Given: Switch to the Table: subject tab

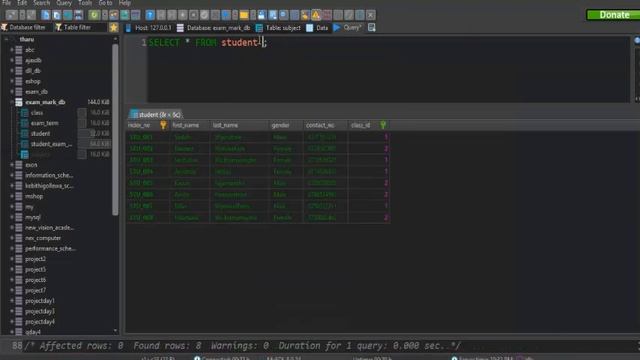Looking at the screenshot, I should [278, 28].
